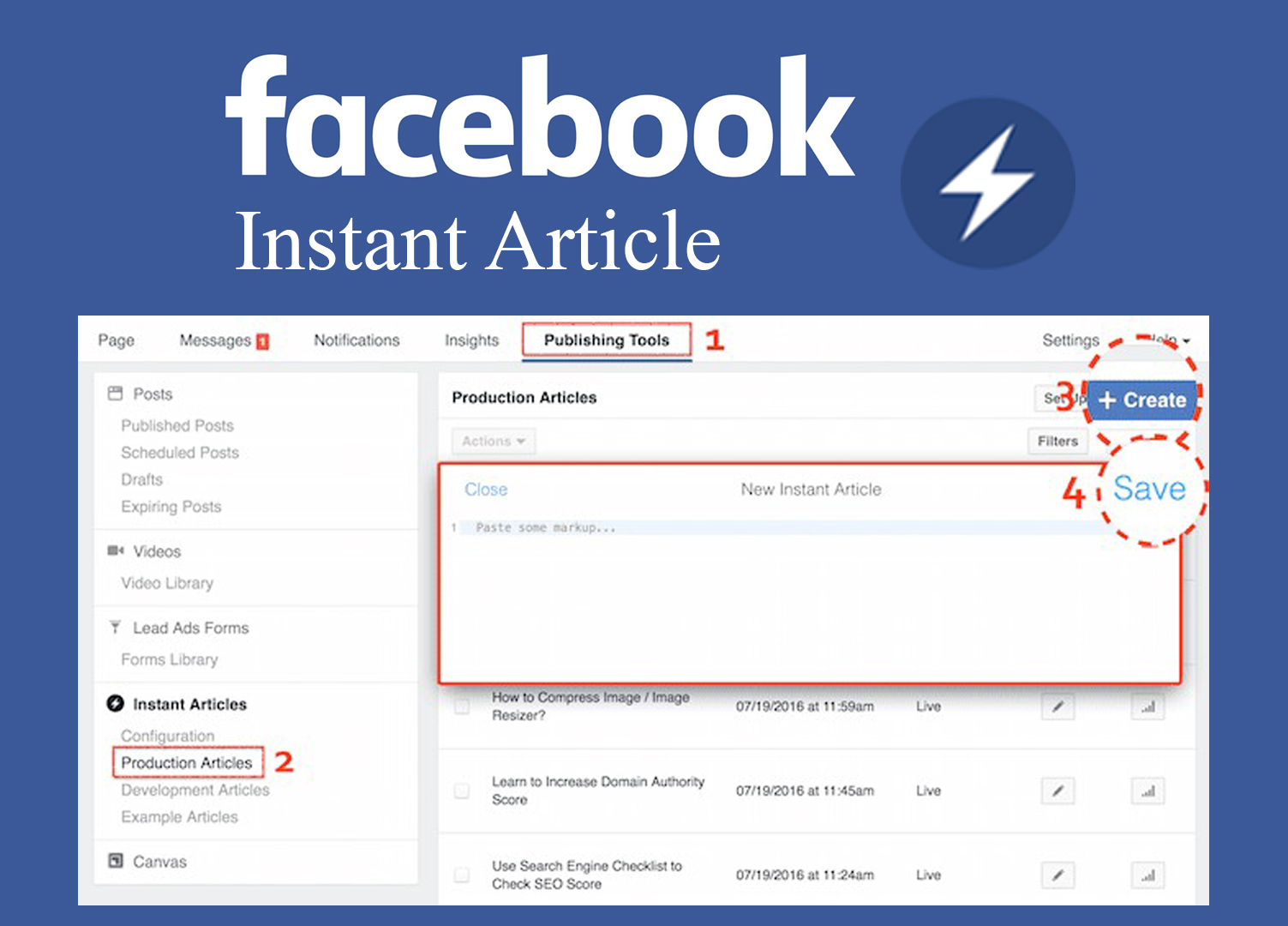This screenshot has width=1288, height=926.
Task: Open Published Posts in sidebar
Action: pos(177,425)
